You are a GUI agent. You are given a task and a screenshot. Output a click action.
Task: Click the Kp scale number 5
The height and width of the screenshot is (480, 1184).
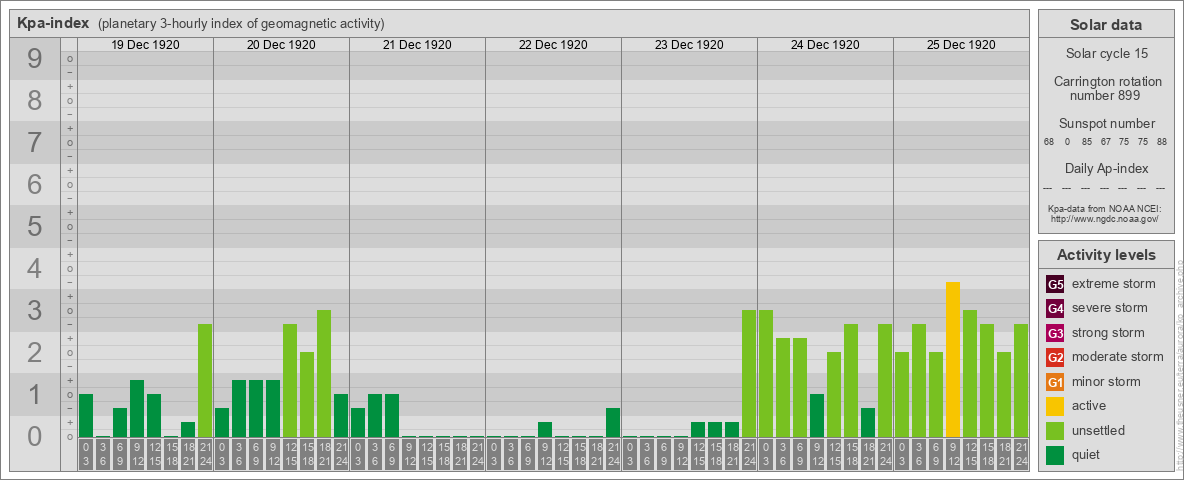point(34,226)
